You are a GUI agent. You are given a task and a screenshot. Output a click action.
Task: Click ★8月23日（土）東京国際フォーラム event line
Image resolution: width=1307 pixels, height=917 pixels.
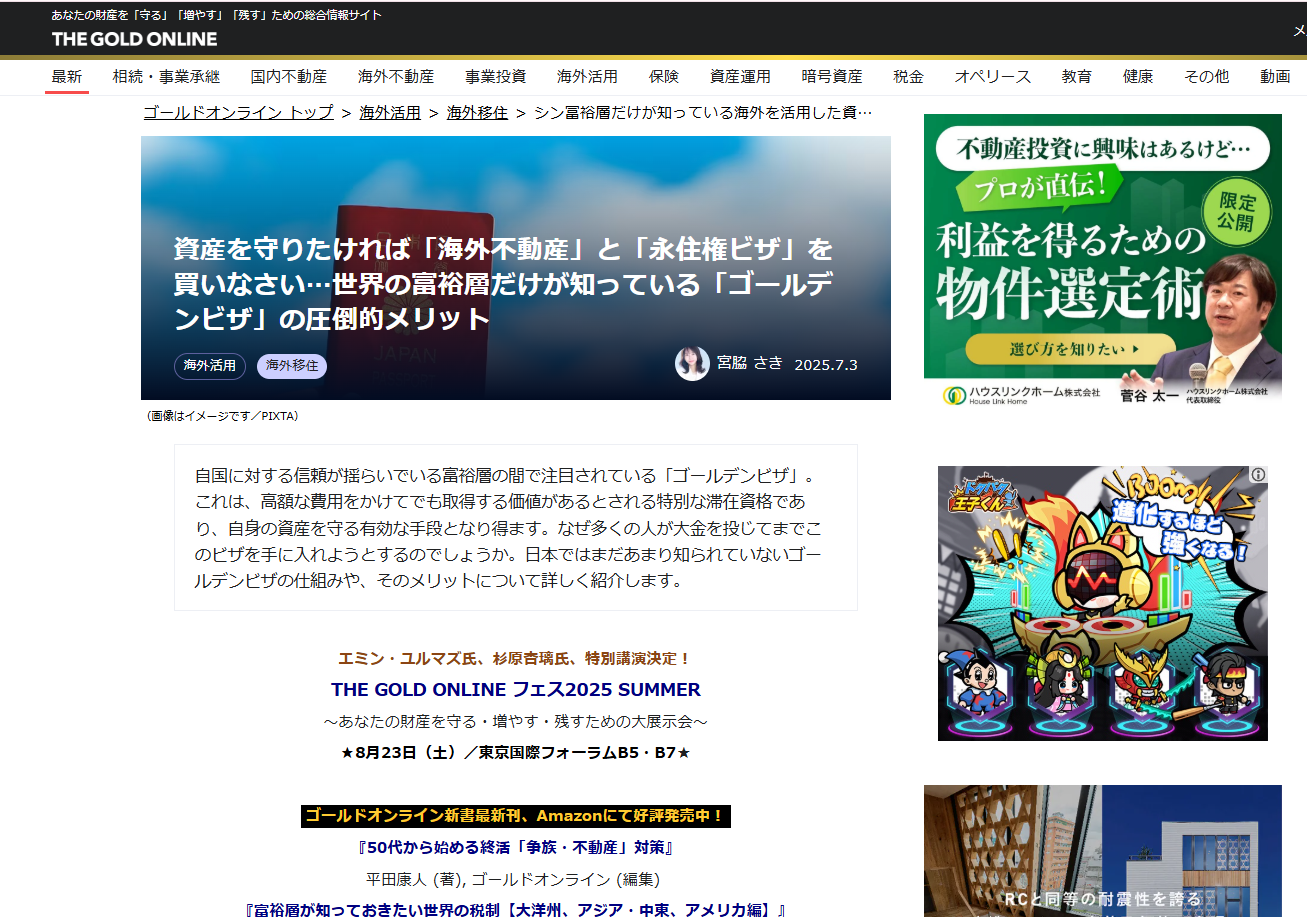[516, 752]
